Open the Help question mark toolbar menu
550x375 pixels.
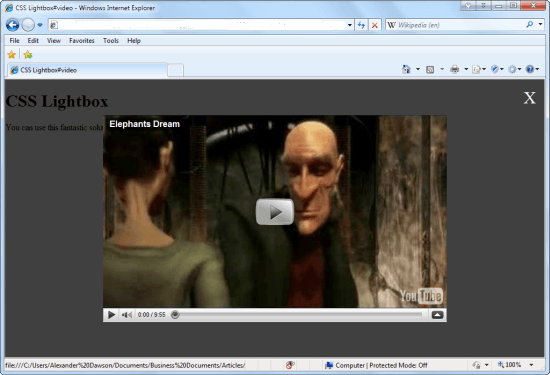[532, 69]
